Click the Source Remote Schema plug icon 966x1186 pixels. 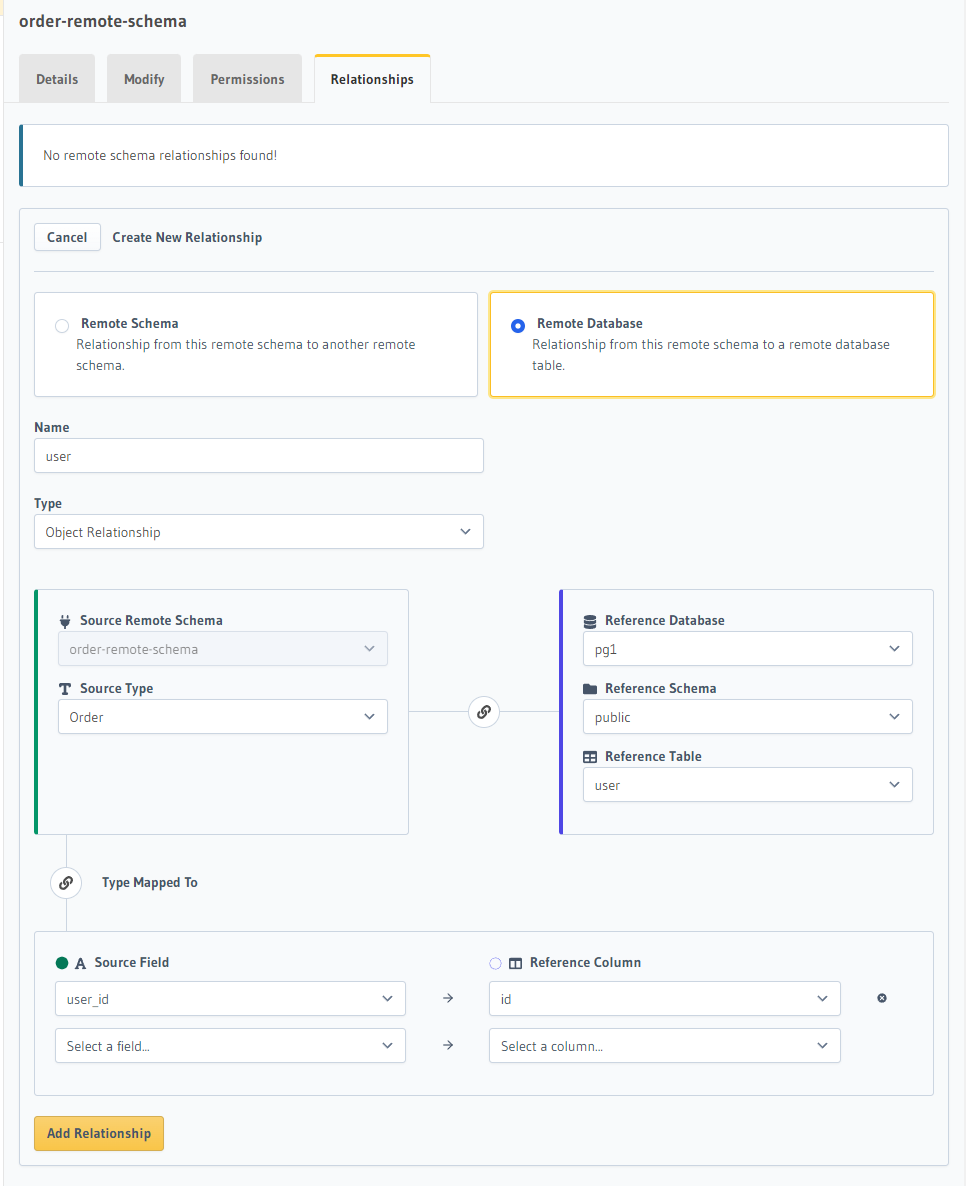point(65,621)
